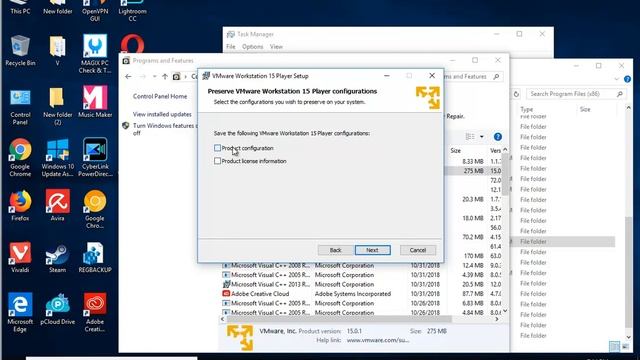Viewport: 640px width, 360px height.
Task: Open MAGIX PC Check & Tuning icon
Action: (x=95, y=54)
